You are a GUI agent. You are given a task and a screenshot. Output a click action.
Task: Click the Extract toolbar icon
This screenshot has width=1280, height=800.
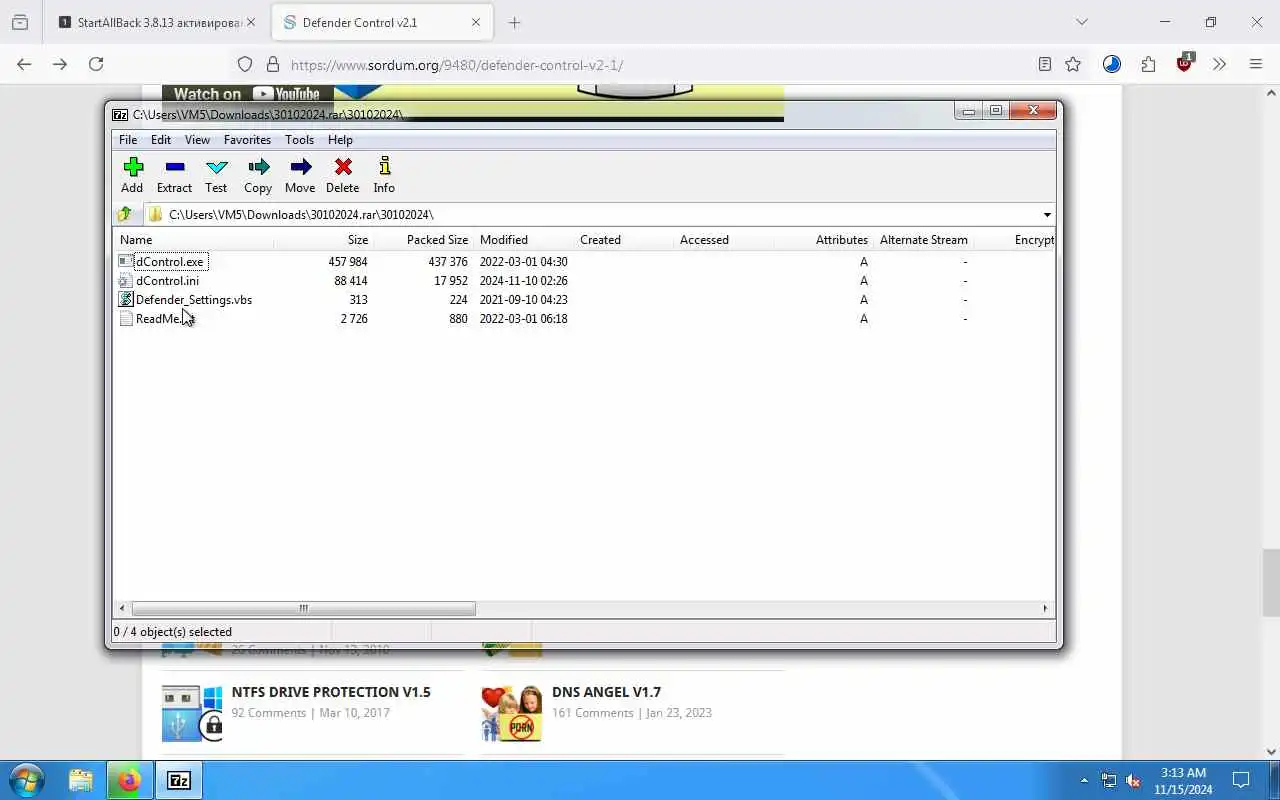pyautogui.click(x=174, y=175)
